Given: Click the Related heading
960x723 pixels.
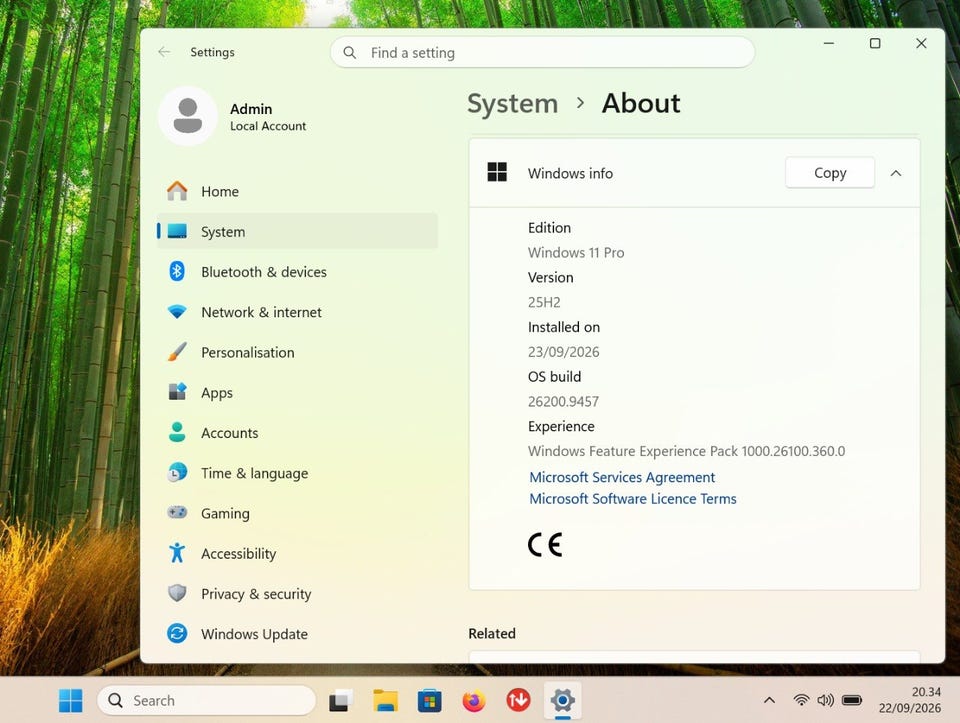Looking at the screenshot, I should tap(492, 633).
